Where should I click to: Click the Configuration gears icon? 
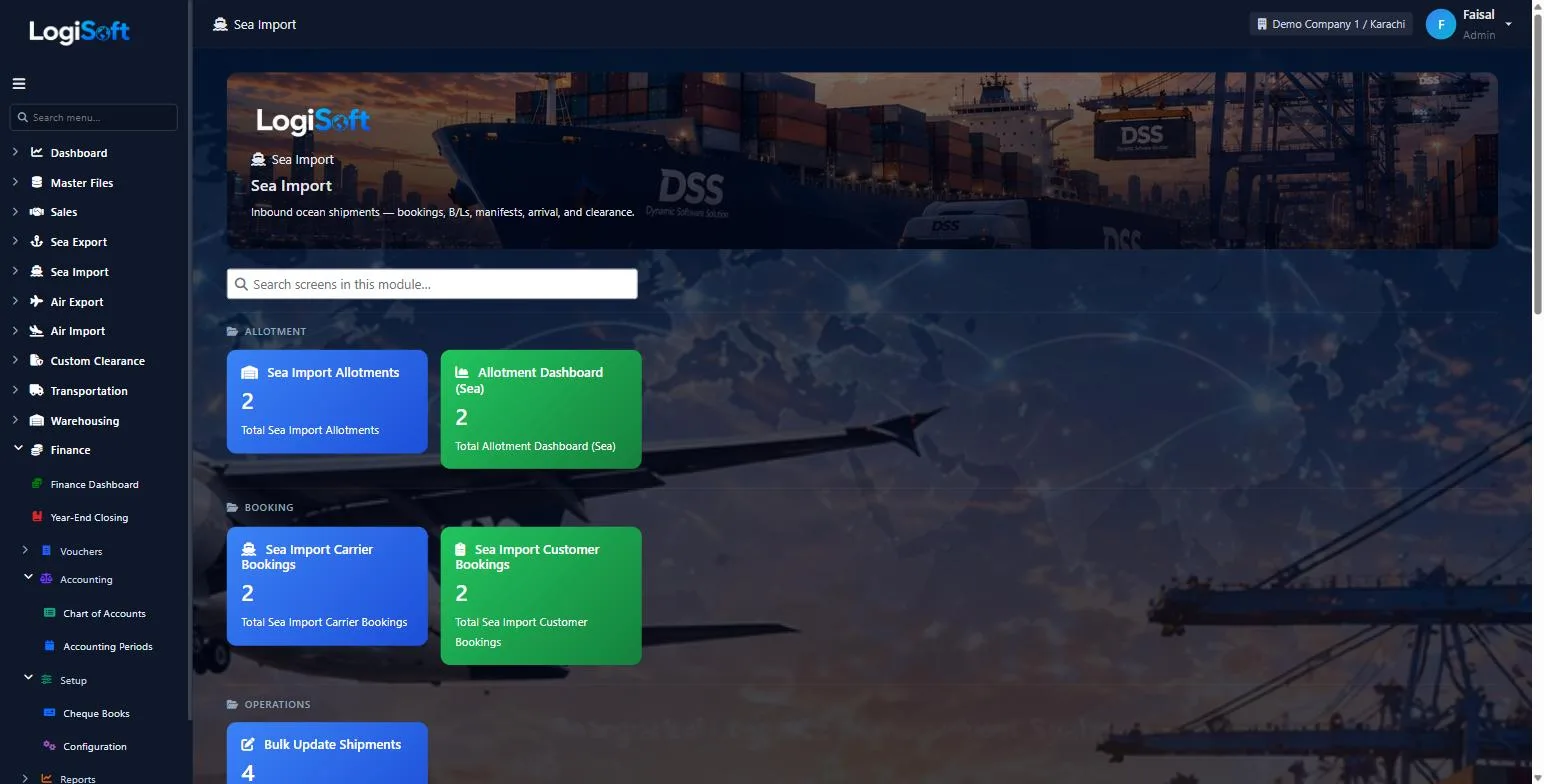click(50, 746)
